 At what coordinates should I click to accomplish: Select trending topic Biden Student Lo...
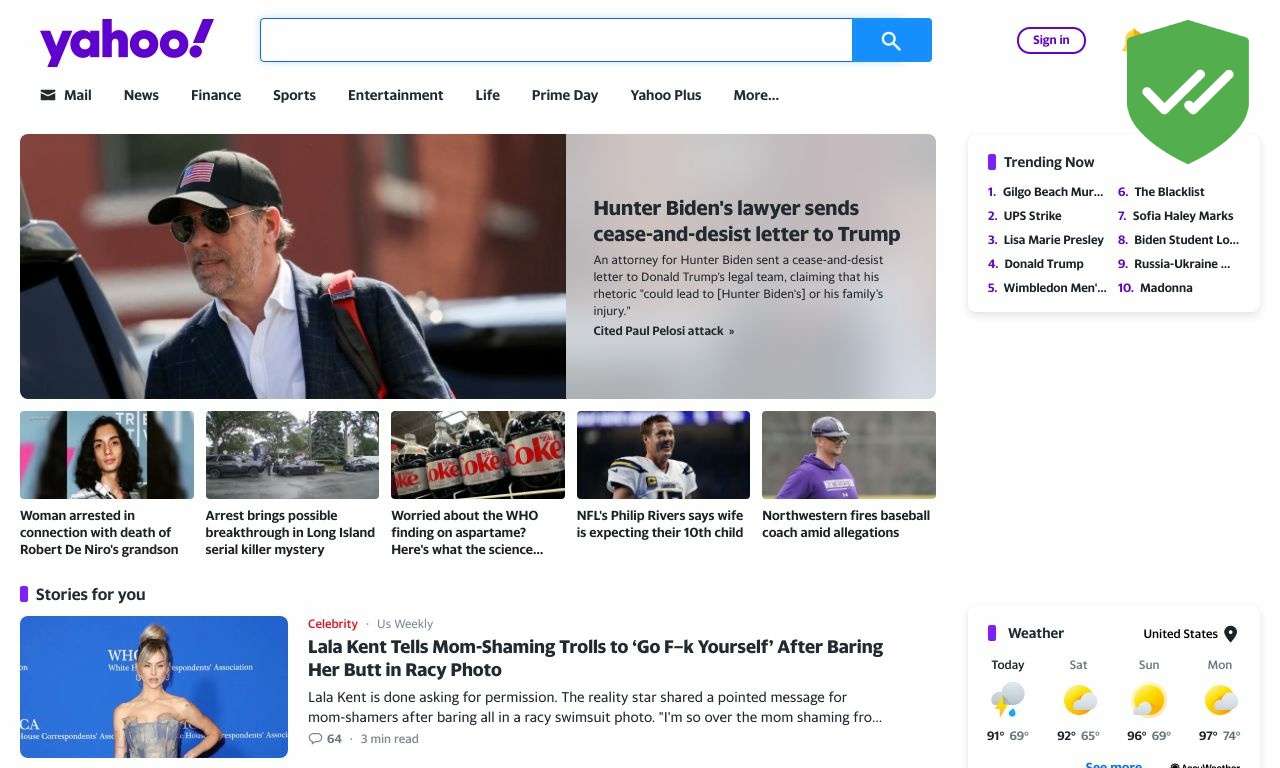point(1186,240)
